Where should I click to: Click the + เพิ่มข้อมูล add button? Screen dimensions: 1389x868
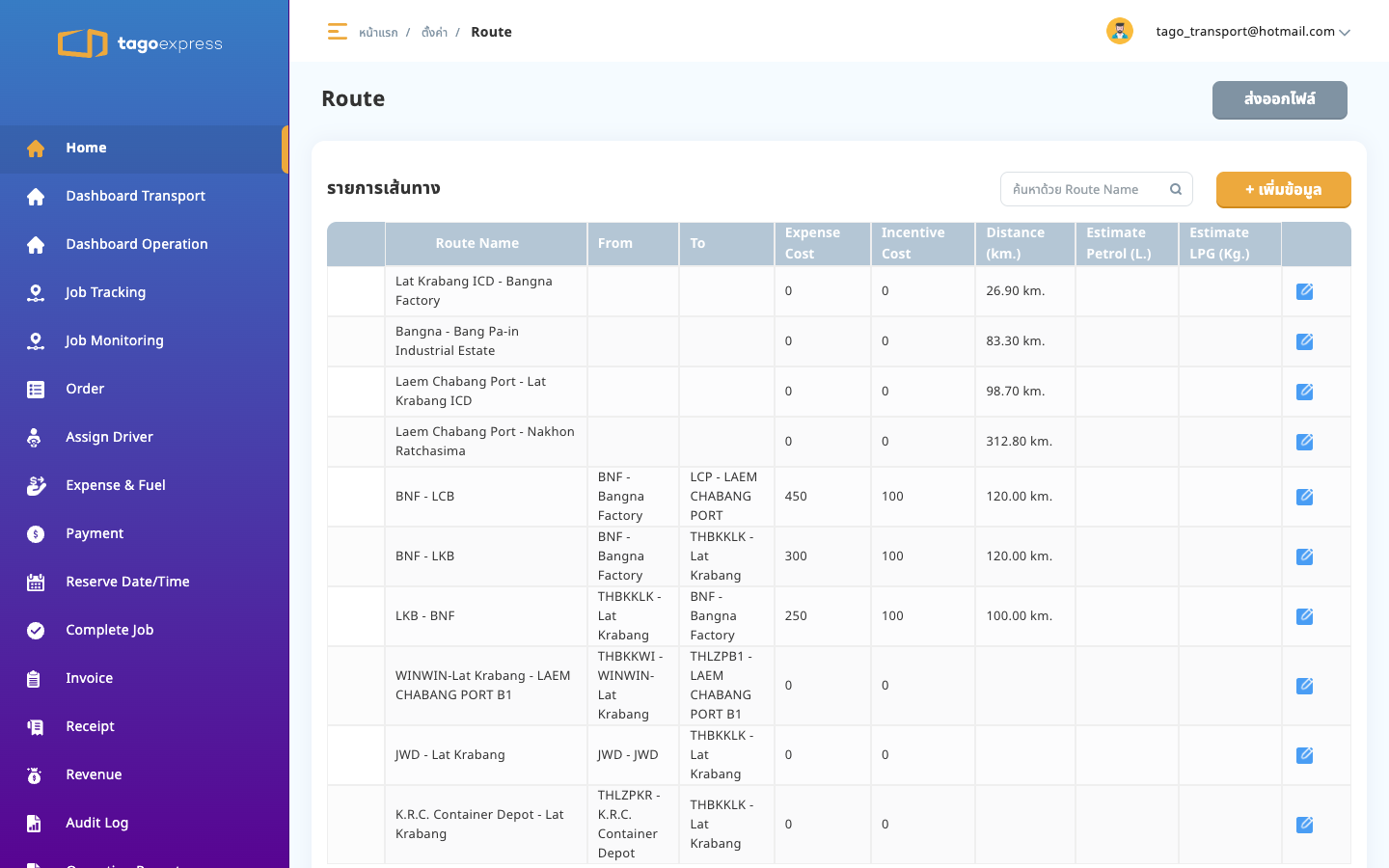click(1283, 190)
